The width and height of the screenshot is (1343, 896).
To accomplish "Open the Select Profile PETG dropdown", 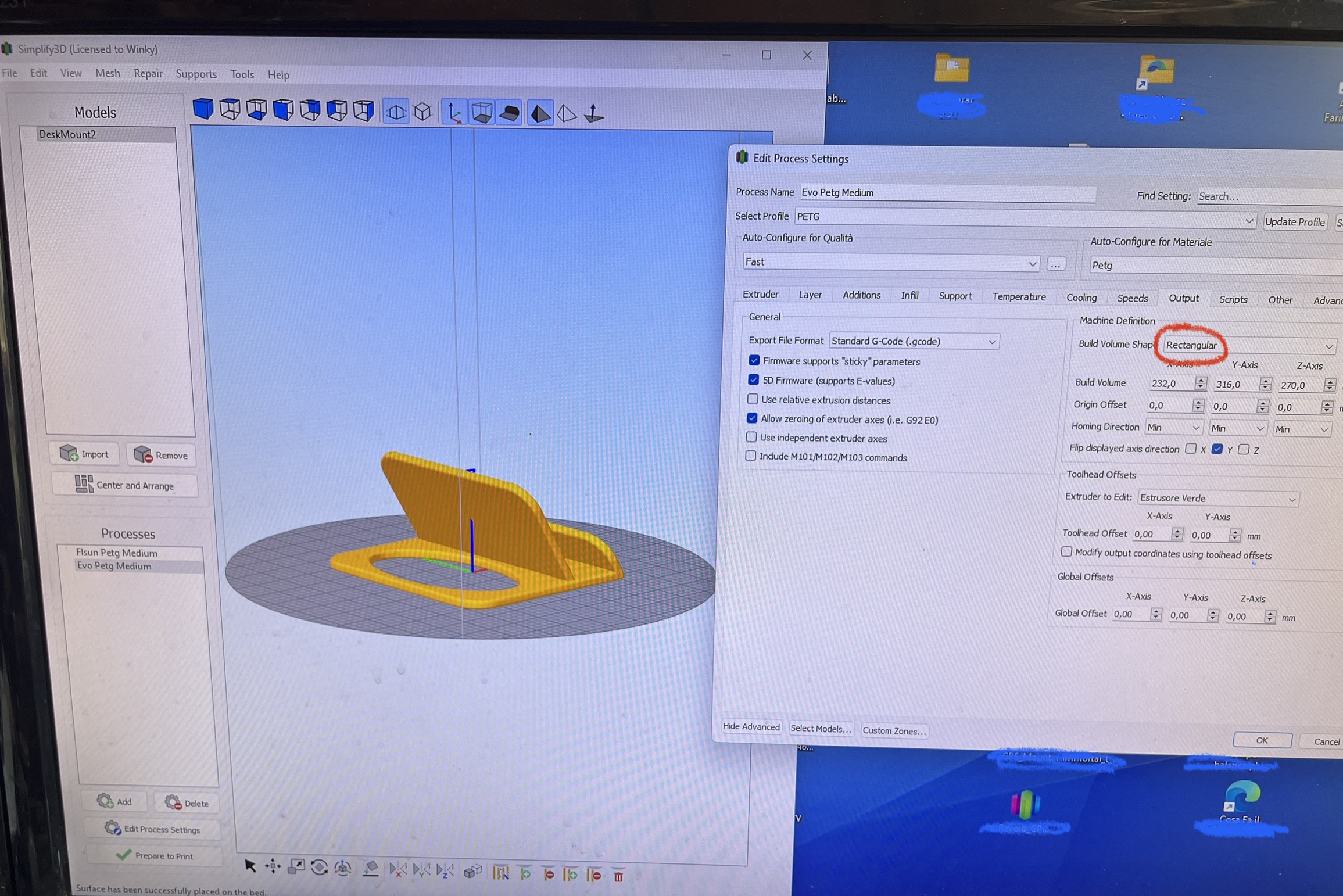I will 1026,218.
